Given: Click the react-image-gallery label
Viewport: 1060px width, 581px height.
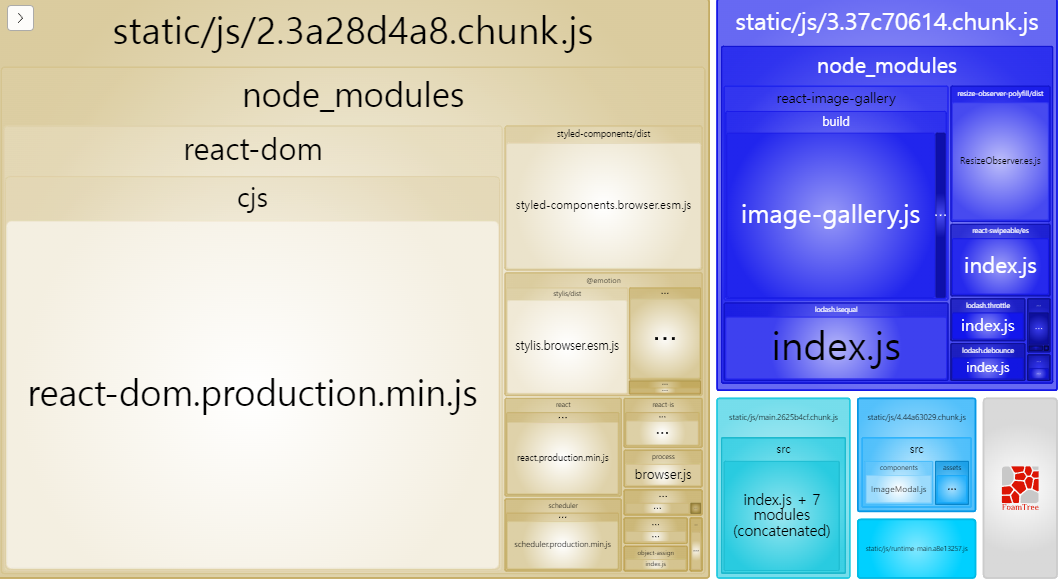Looking at the screenshot, I should pos(836,99).
